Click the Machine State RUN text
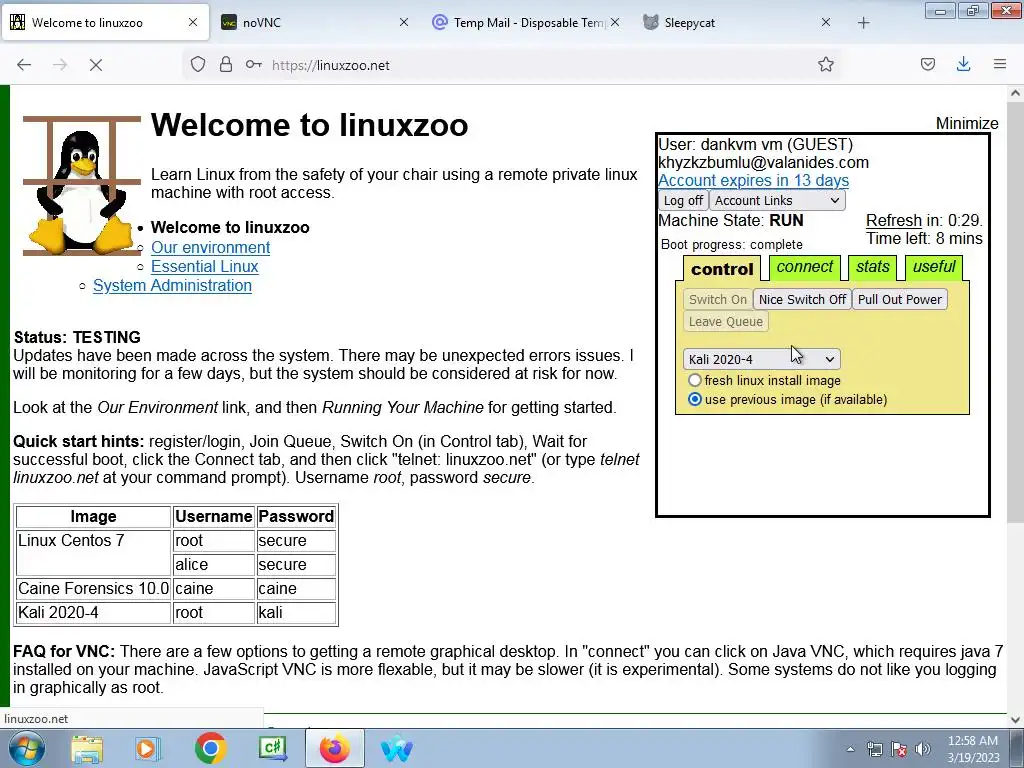 coord(731,221)
